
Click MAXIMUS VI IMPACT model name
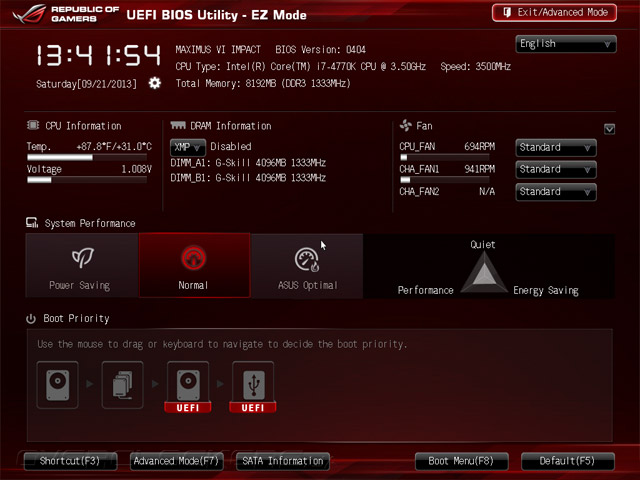[x=218, y=50]
